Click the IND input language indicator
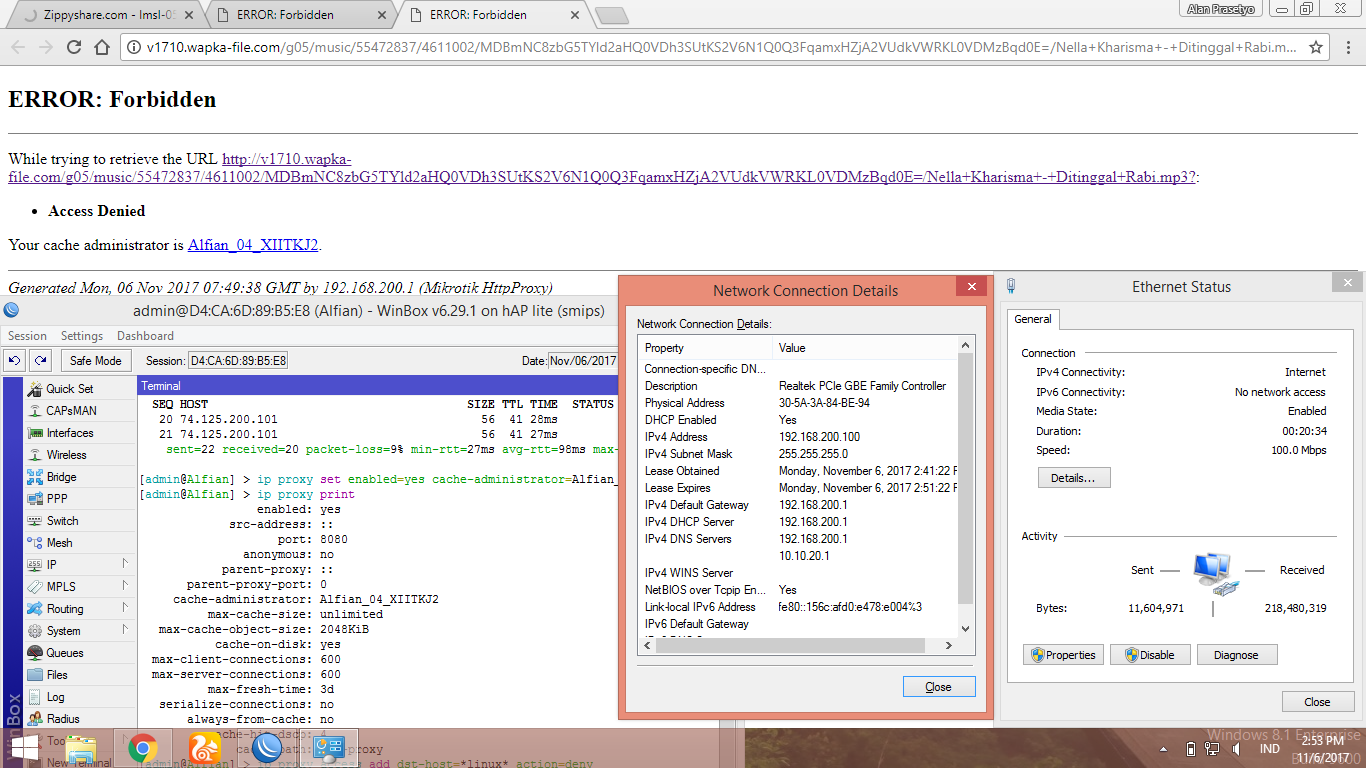This screenshot has height=768, width=1366. pyautogui.click(x=1270, y=749)
